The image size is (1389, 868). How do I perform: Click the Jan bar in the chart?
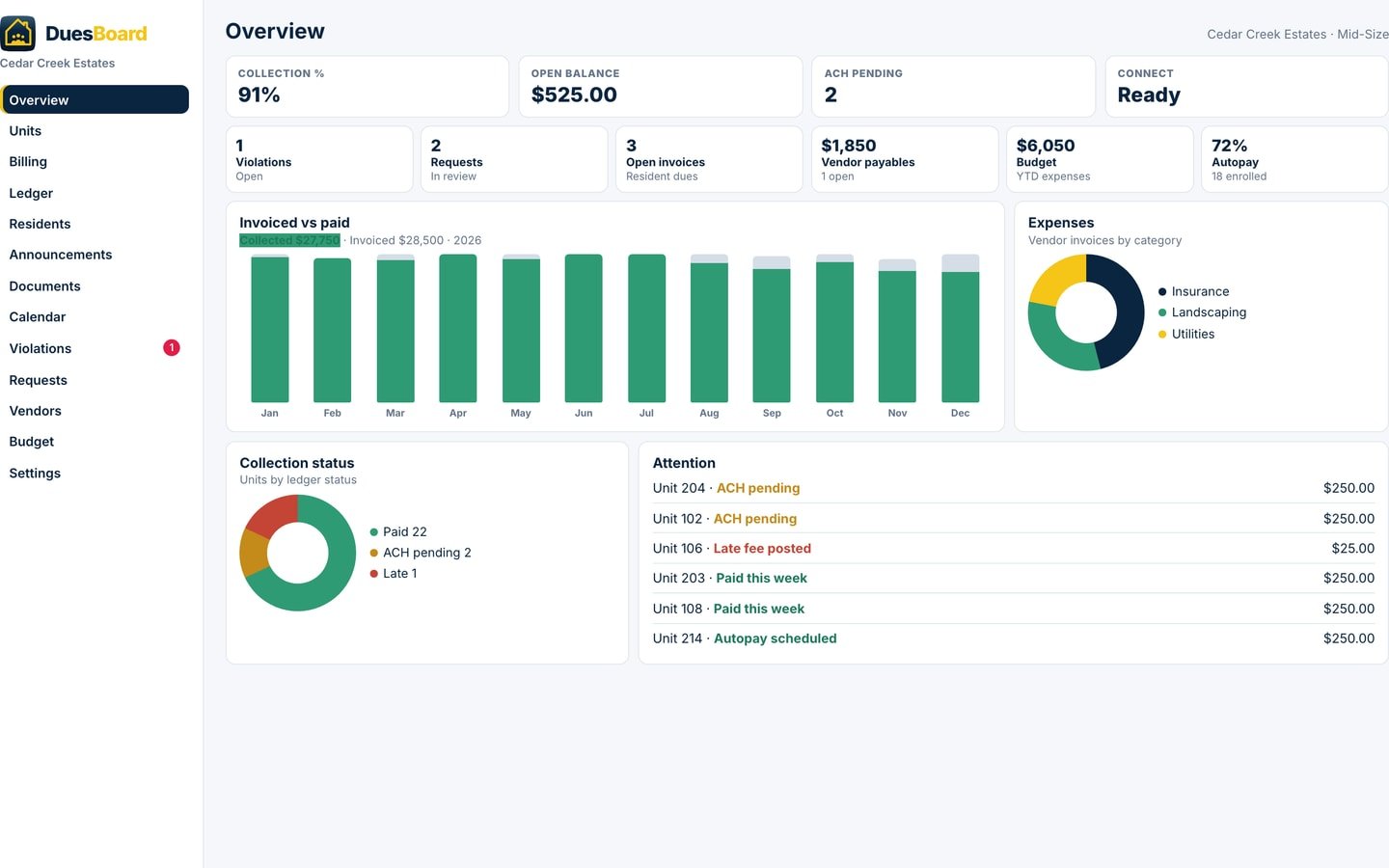click(270, 328)
